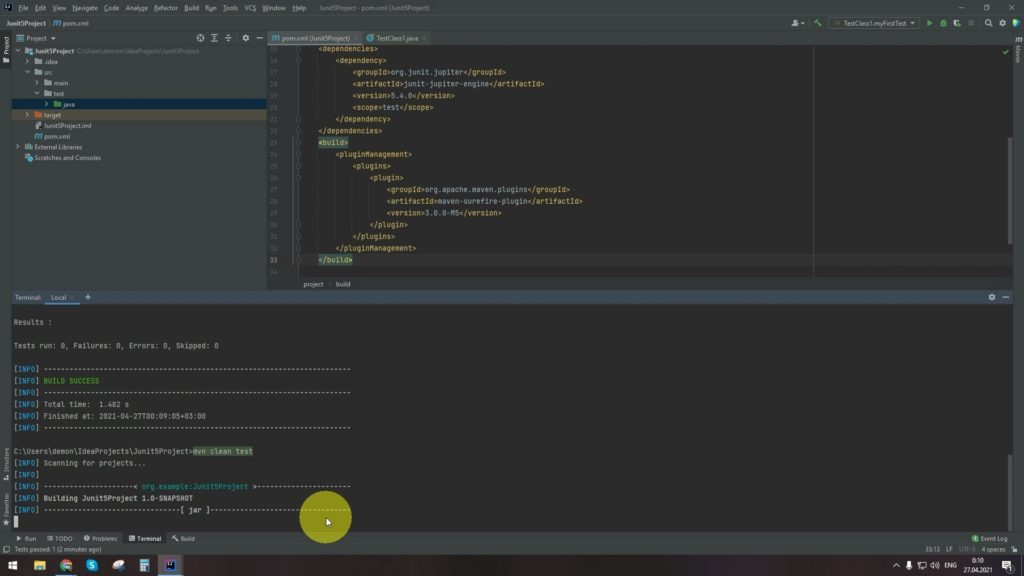1024x576 pixels.
Task: Expand the main folder
Action: tap(37, 83)
